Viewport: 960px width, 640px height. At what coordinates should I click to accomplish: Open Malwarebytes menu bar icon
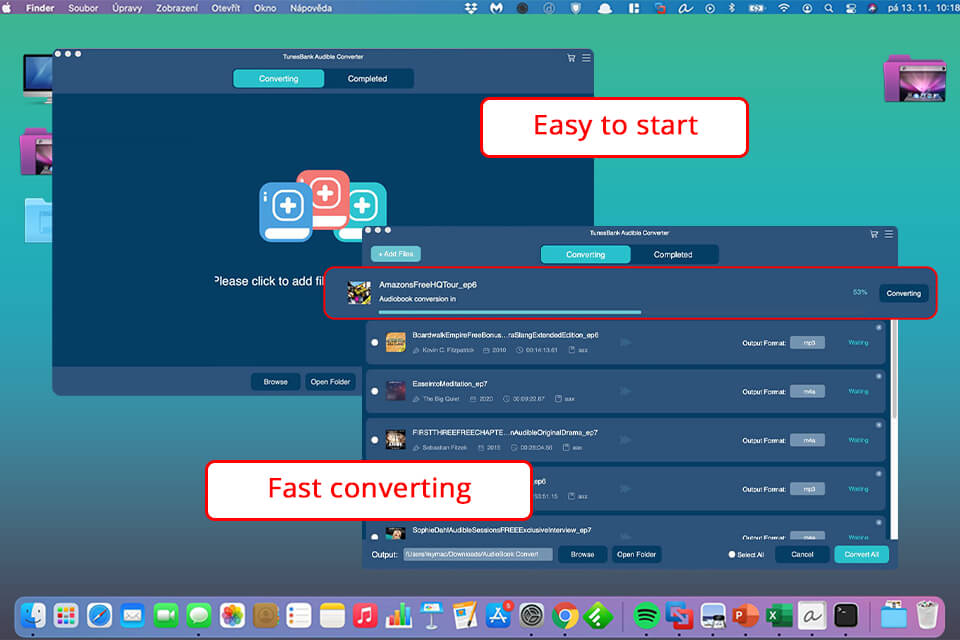pos(497,8)
